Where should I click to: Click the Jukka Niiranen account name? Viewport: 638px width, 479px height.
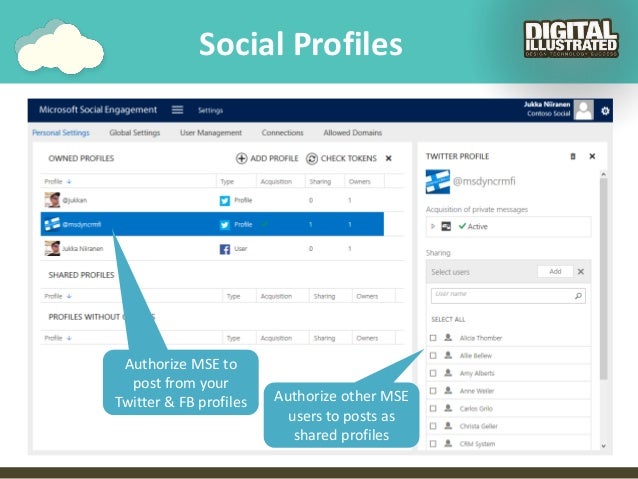coord(547,105)
